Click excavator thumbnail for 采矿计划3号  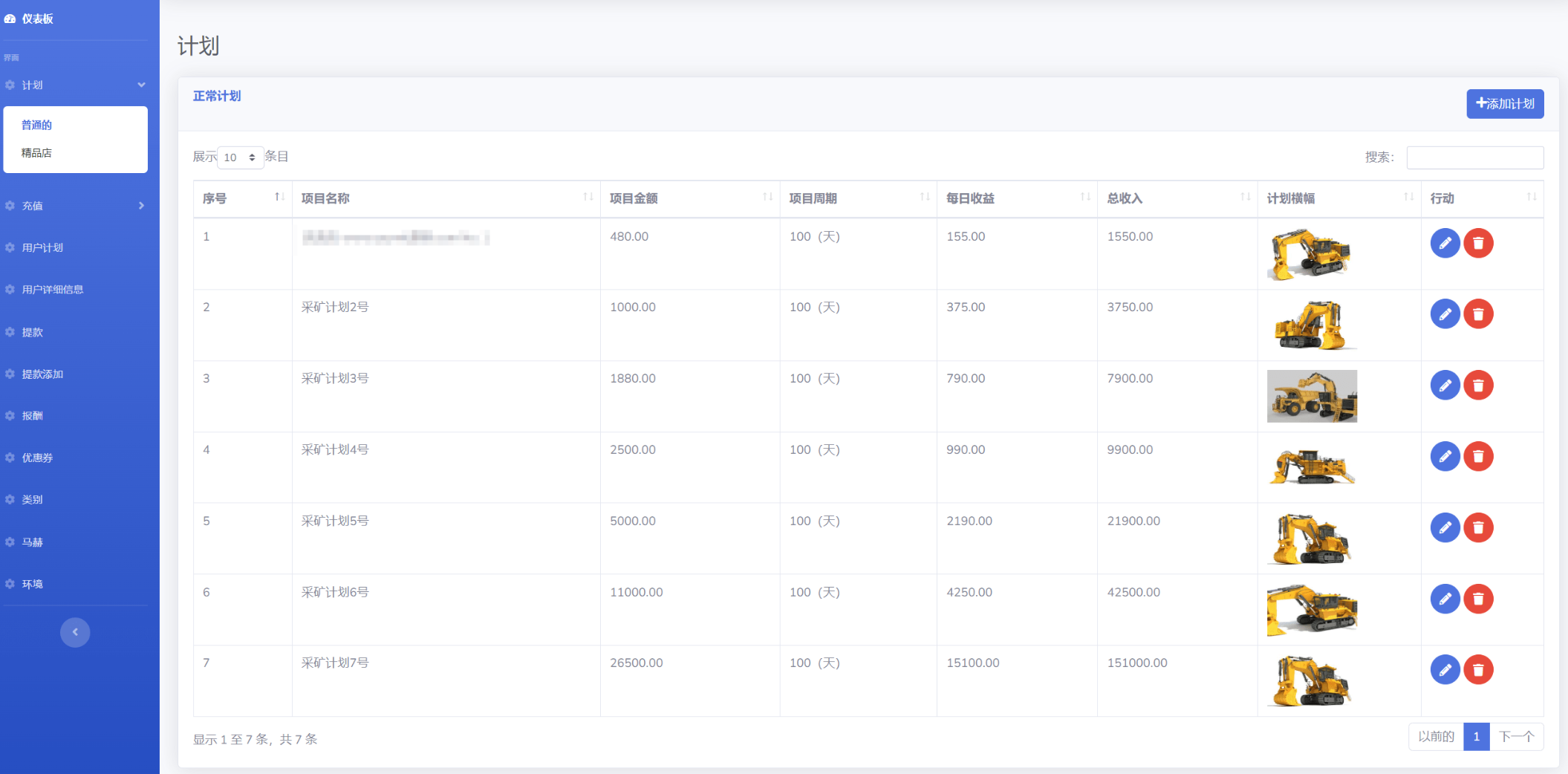tap(1312, 397)
